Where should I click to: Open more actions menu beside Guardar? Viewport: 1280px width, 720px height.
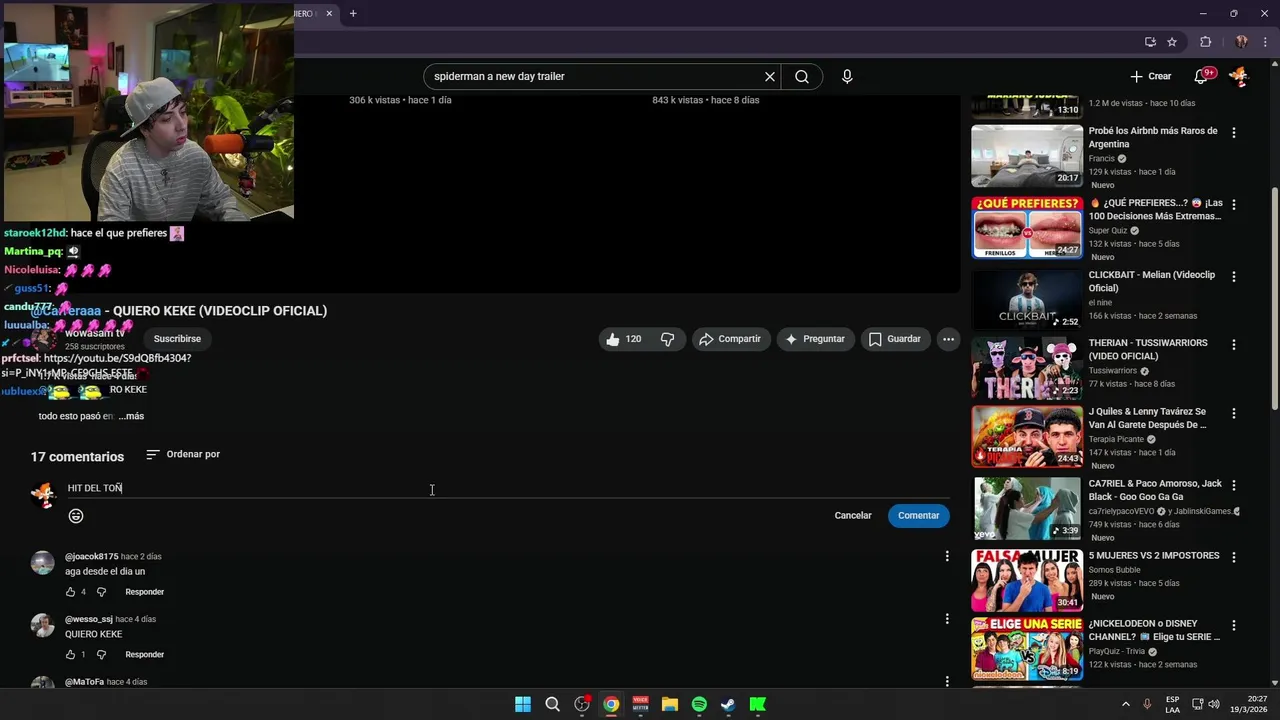(x=948, y=339)
